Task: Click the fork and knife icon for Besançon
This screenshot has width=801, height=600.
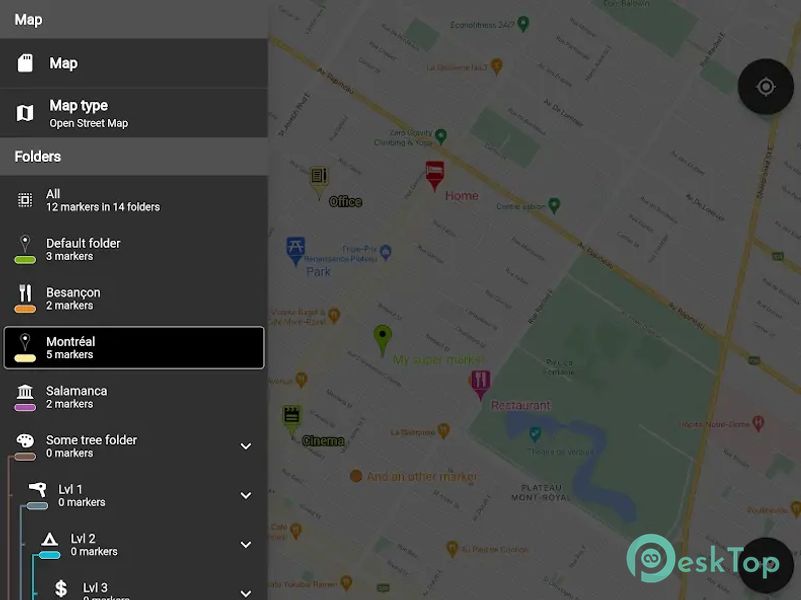Action: click(x=25, y=293)
